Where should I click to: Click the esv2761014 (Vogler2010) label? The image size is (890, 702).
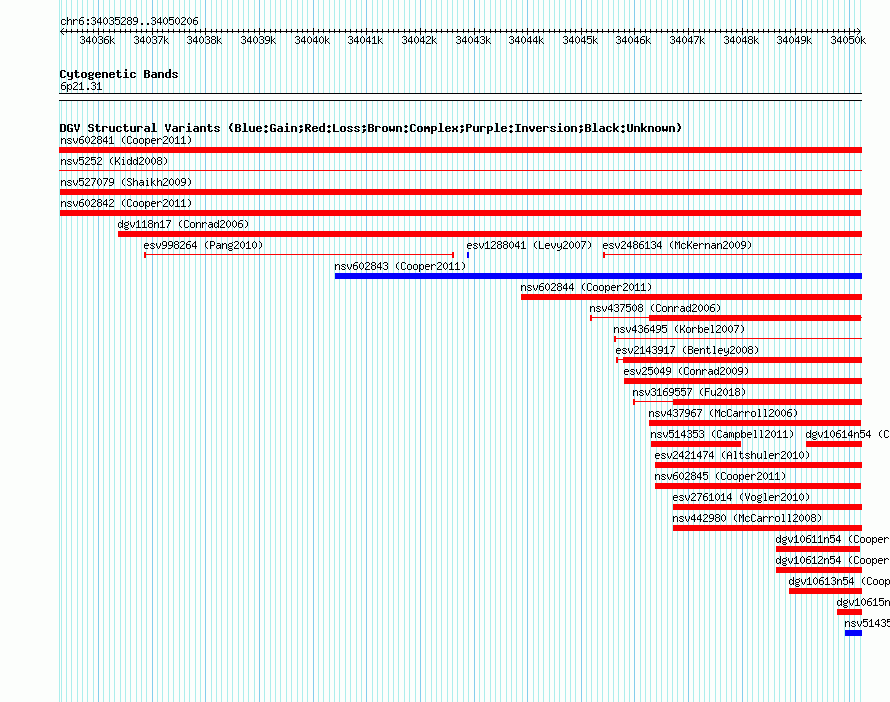(x=741, y=497)
